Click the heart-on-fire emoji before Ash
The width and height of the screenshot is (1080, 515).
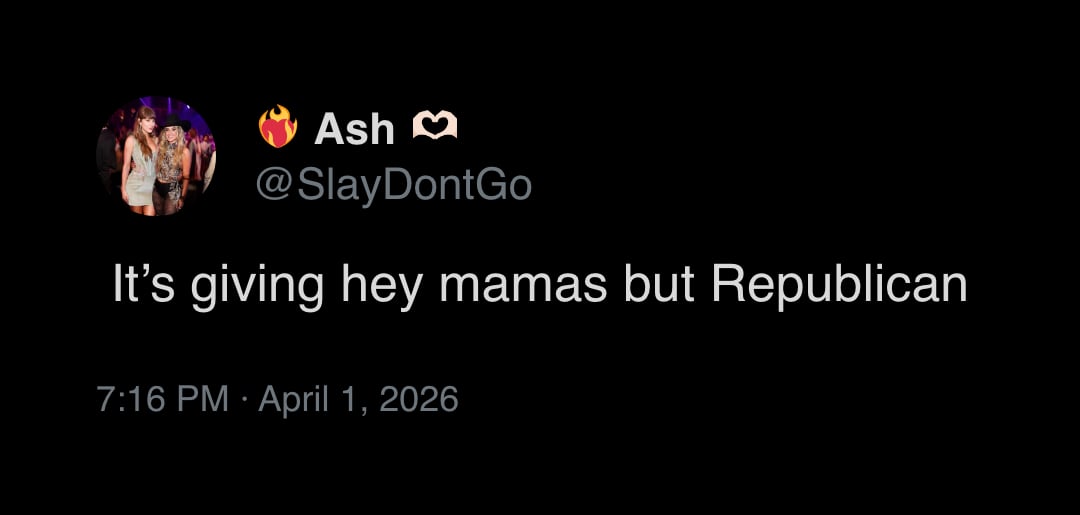pos(278,128)
